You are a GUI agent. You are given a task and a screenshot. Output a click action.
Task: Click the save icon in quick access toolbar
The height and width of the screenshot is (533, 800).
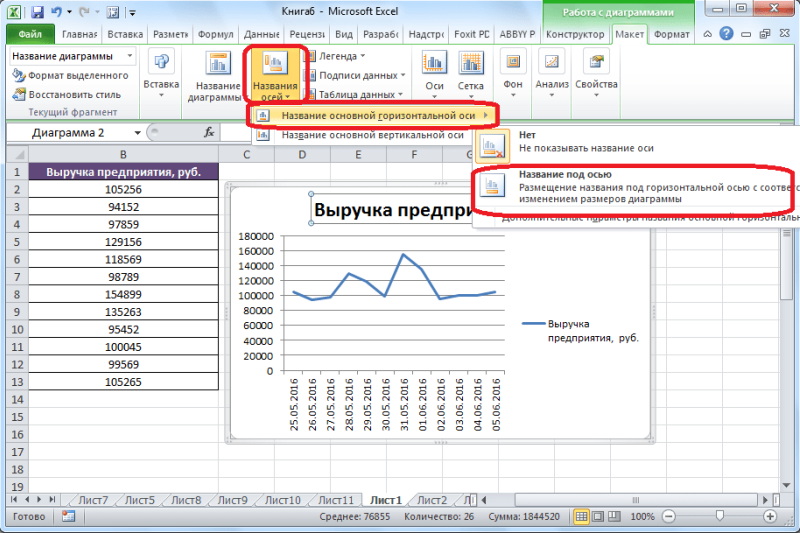(37, 12)
